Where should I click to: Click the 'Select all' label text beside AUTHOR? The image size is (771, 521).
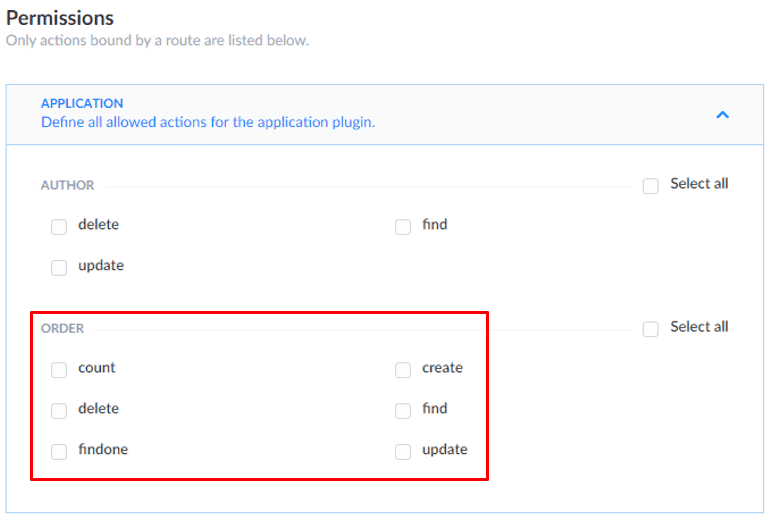click(699, 184)
